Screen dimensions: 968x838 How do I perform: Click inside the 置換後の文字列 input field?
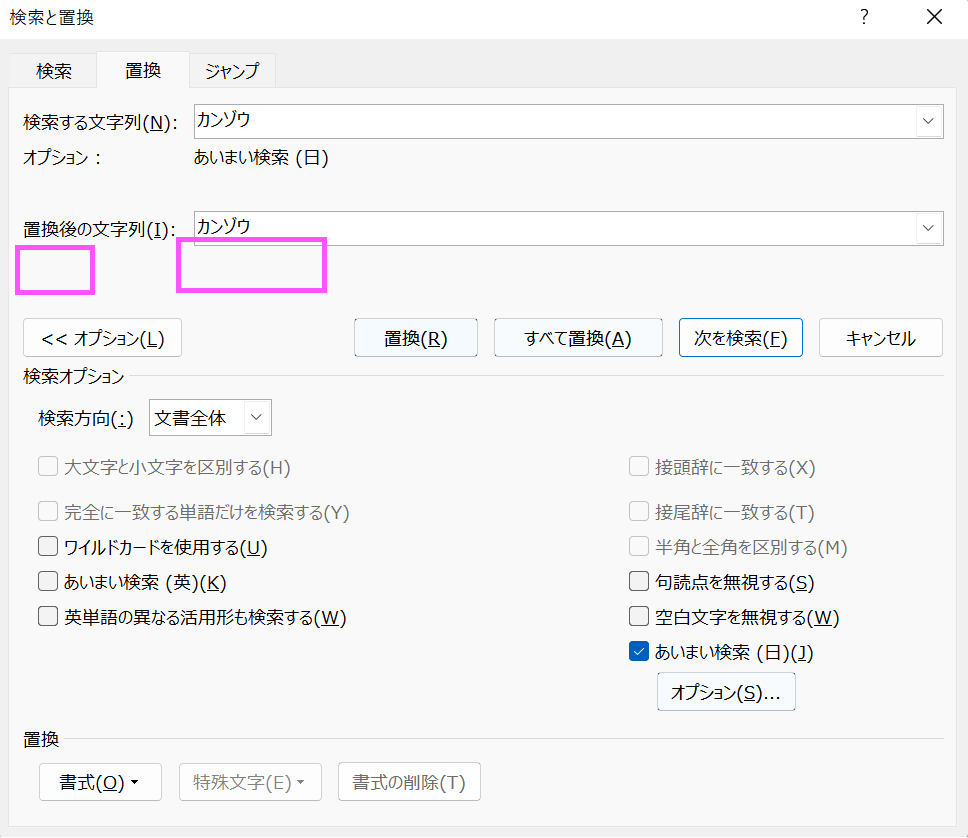554,228
